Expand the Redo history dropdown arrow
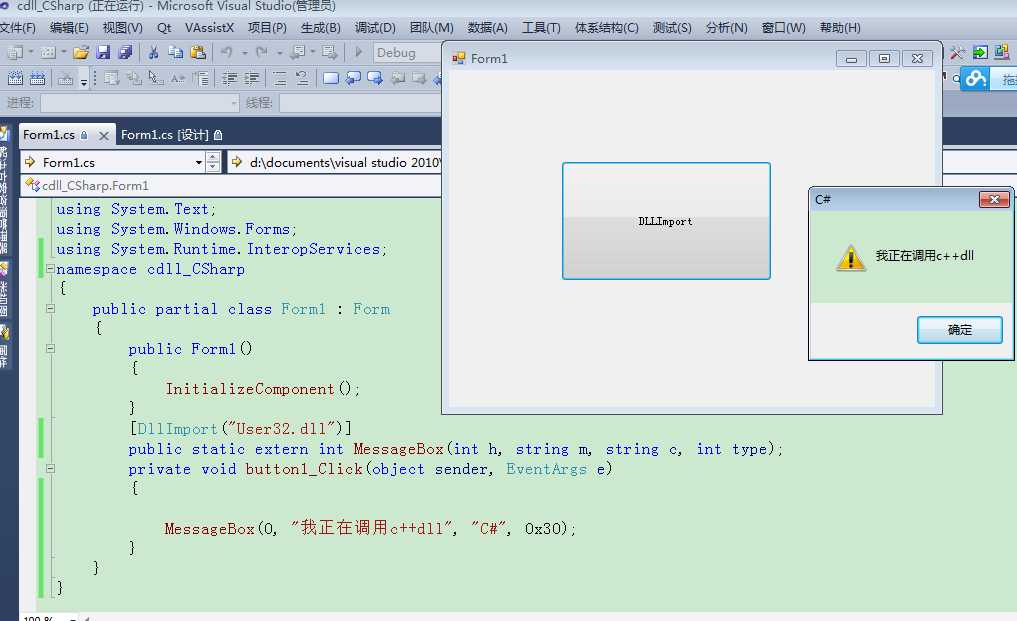 280,53
